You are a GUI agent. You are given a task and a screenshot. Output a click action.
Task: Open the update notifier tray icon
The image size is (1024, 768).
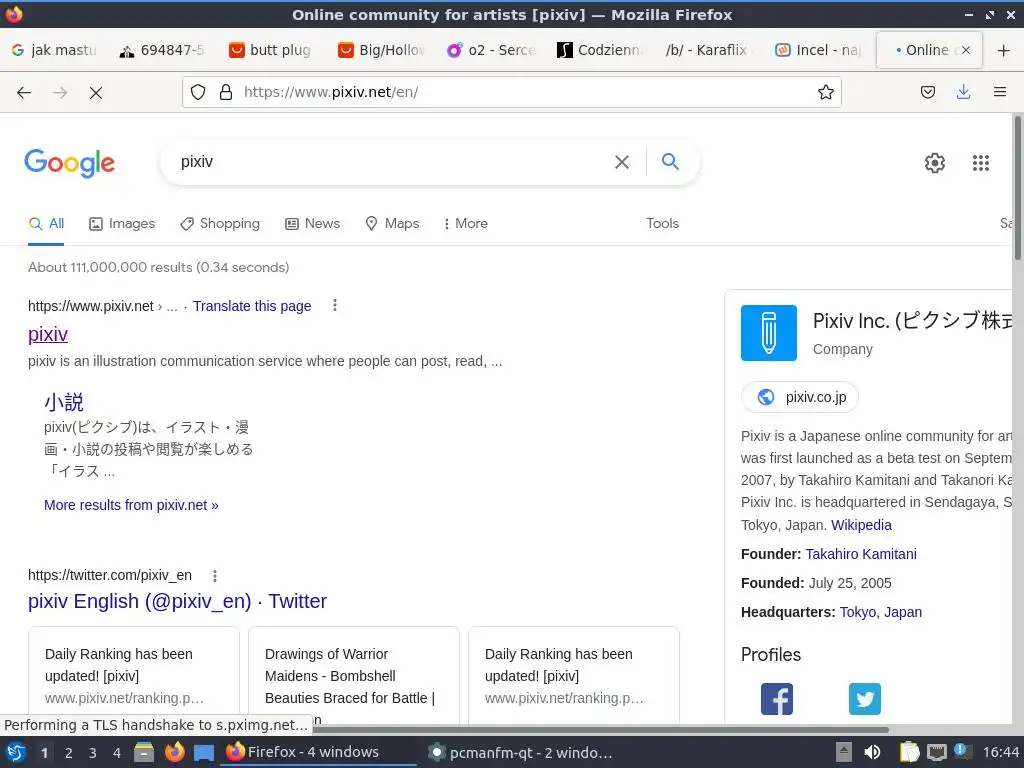point(962,751)
